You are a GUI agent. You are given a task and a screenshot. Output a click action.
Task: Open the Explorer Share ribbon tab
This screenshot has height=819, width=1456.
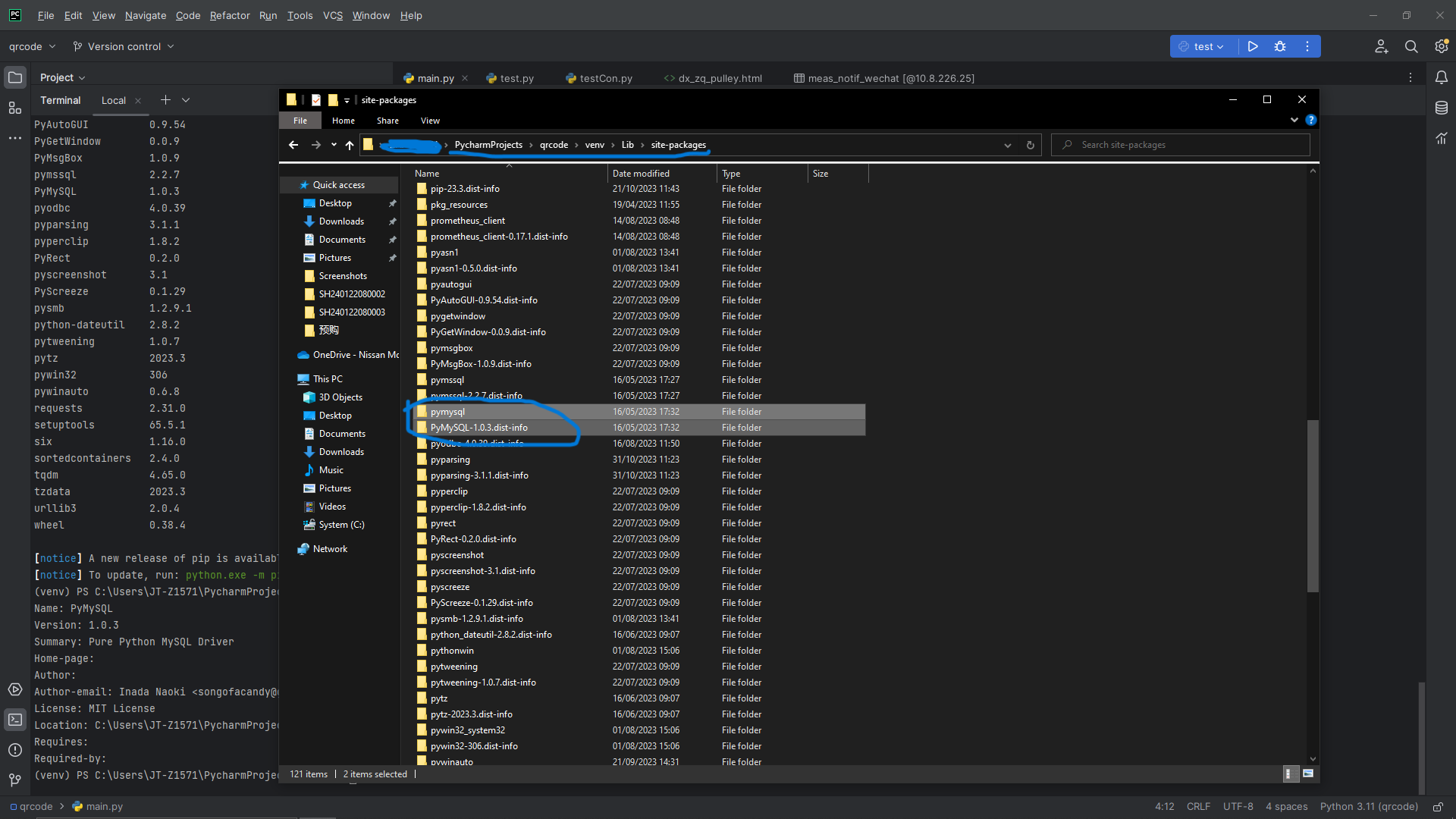pyautogui.click(x=388, y=121)
